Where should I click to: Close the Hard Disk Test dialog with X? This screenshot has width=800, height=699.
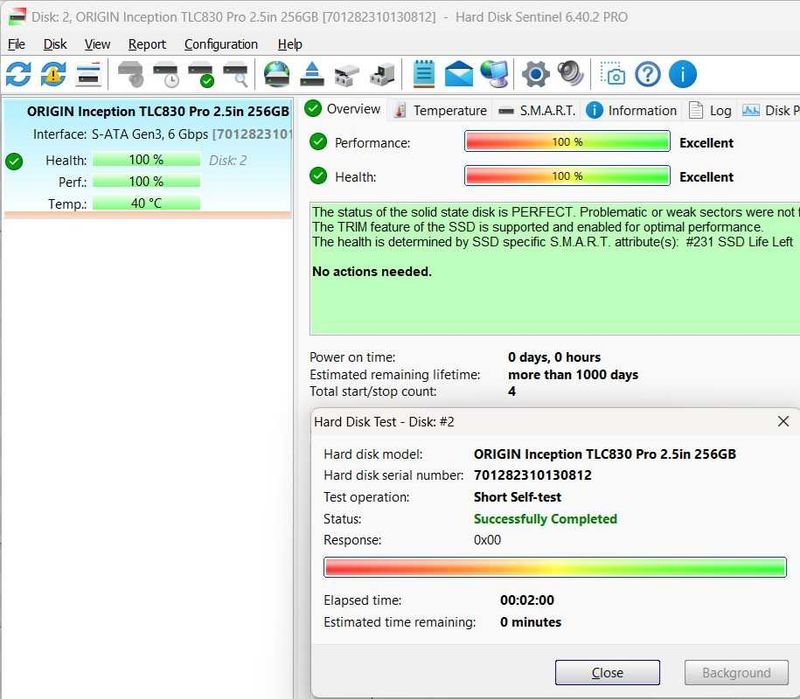tap(783, 421)
